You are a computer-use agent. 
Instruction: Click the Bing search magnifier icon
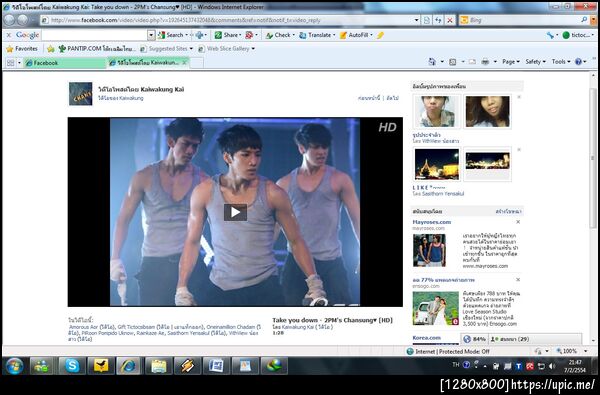click(x=584, y=20)
